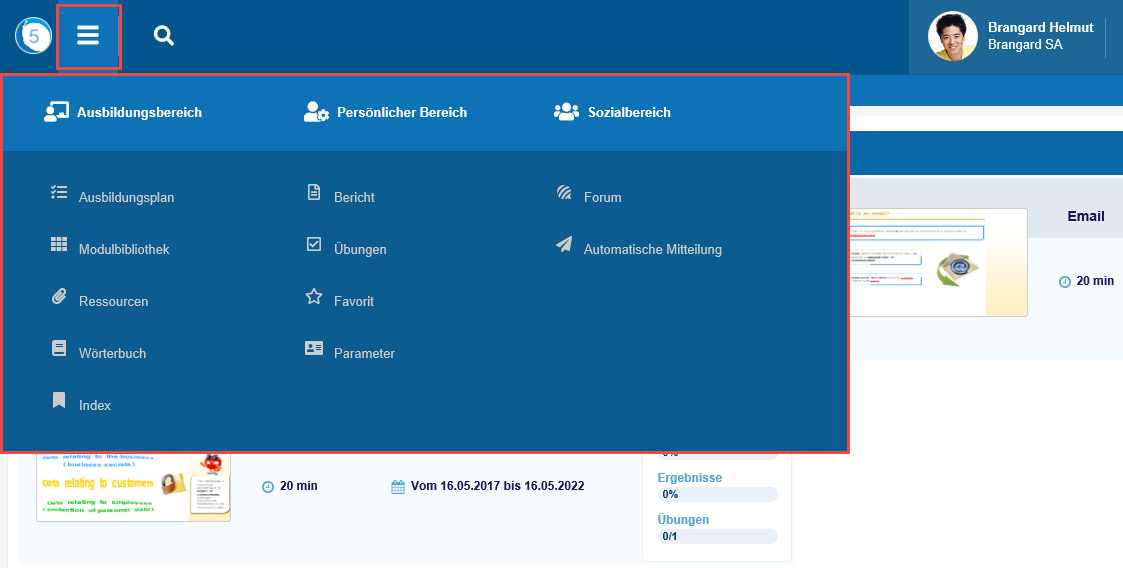Click the round logo icon with 5

click(33, 36)
